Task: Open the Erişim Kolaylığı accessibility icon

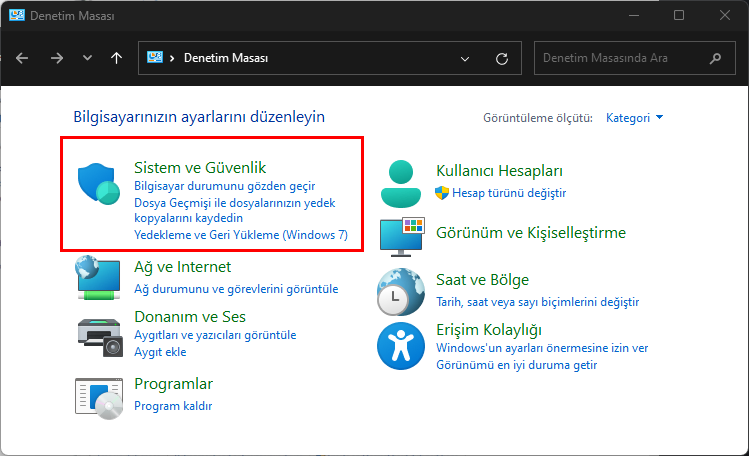Action: (401, 346)
